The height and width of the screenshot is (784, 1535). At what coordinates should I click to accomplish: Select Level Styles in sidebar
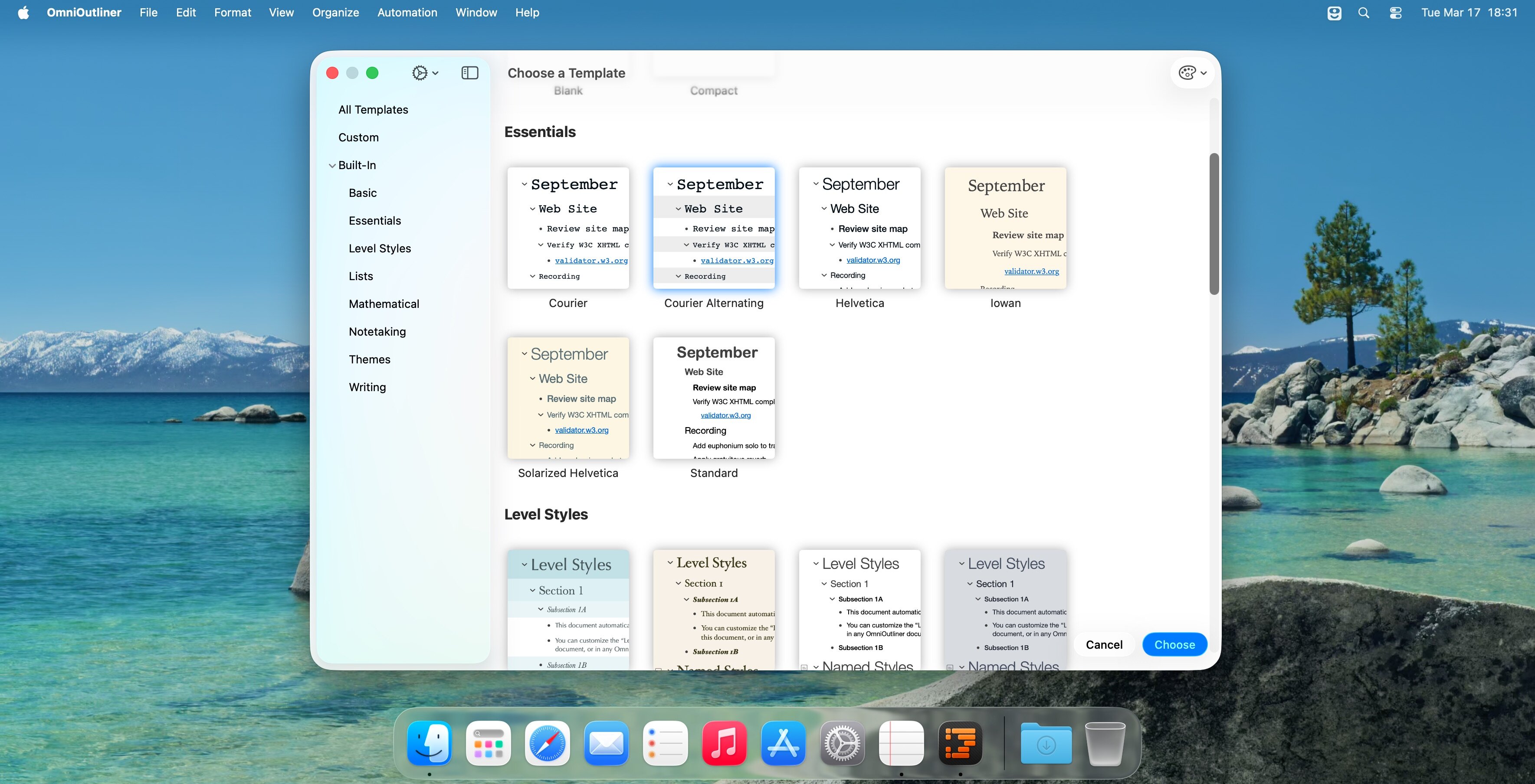(380, 248)
